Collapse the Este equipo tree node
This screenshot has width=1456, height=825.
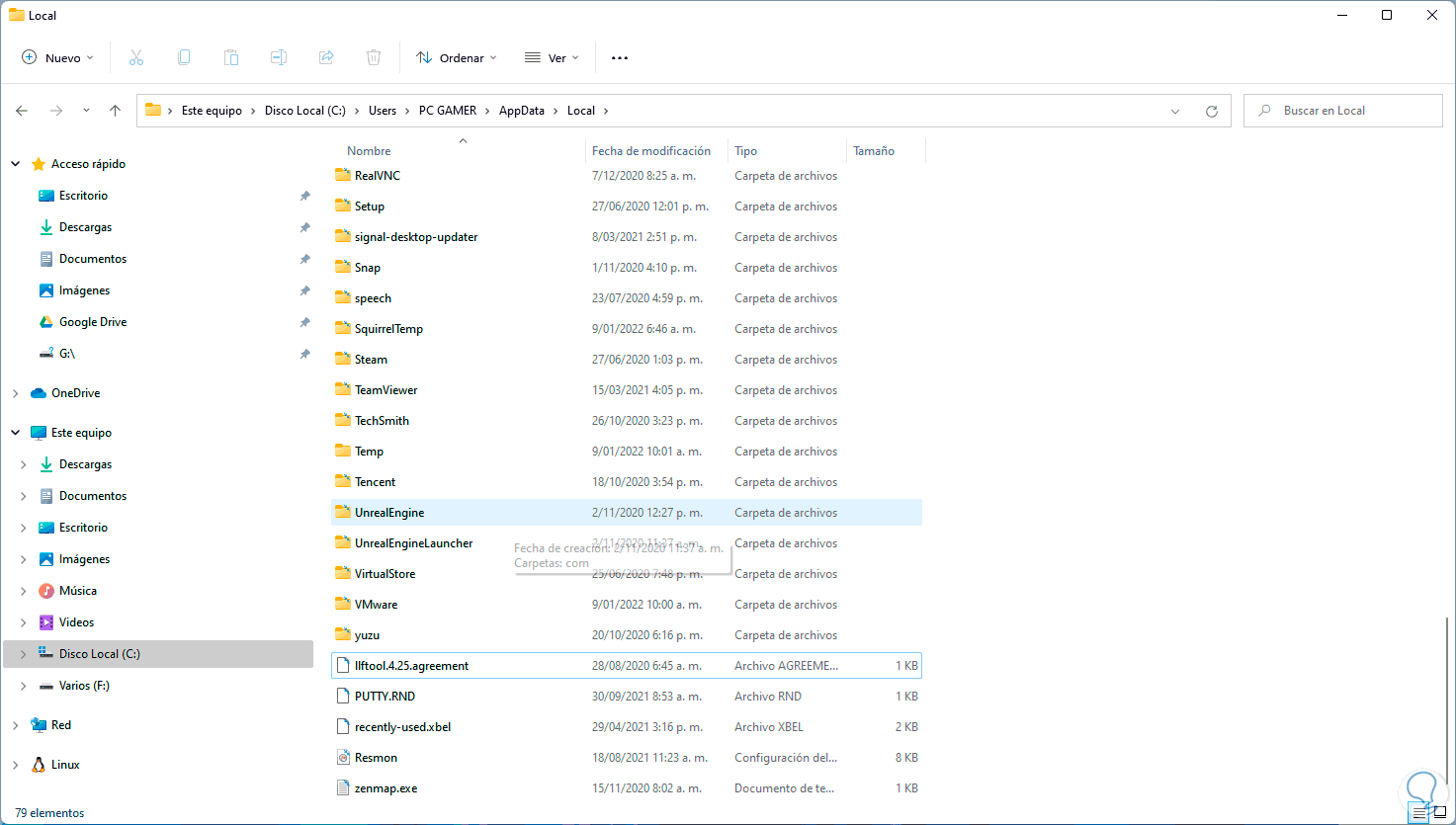[16, 433]
